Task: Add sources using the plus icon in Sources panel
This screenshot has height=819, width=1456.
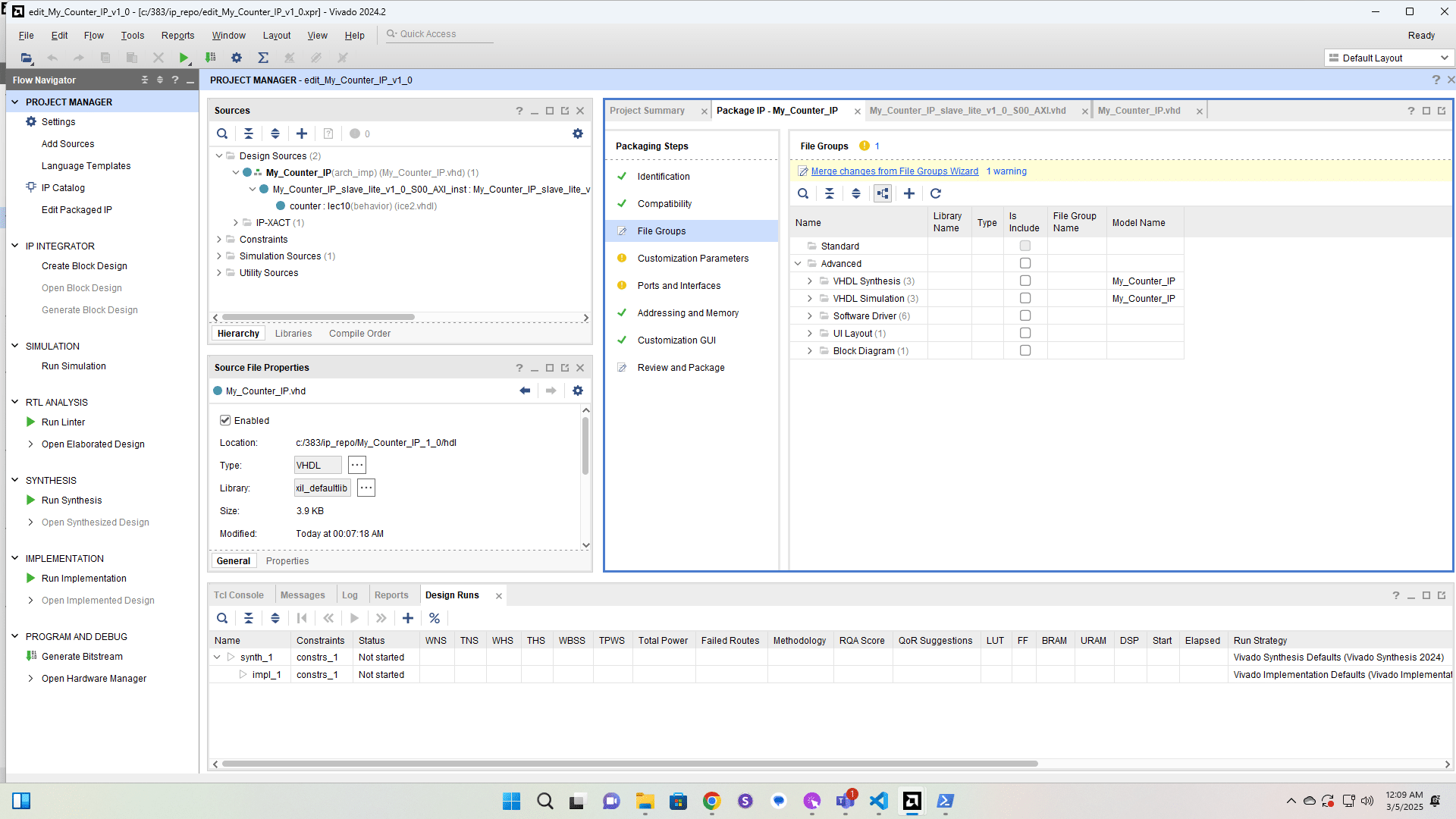Action: tap(301, 133)
